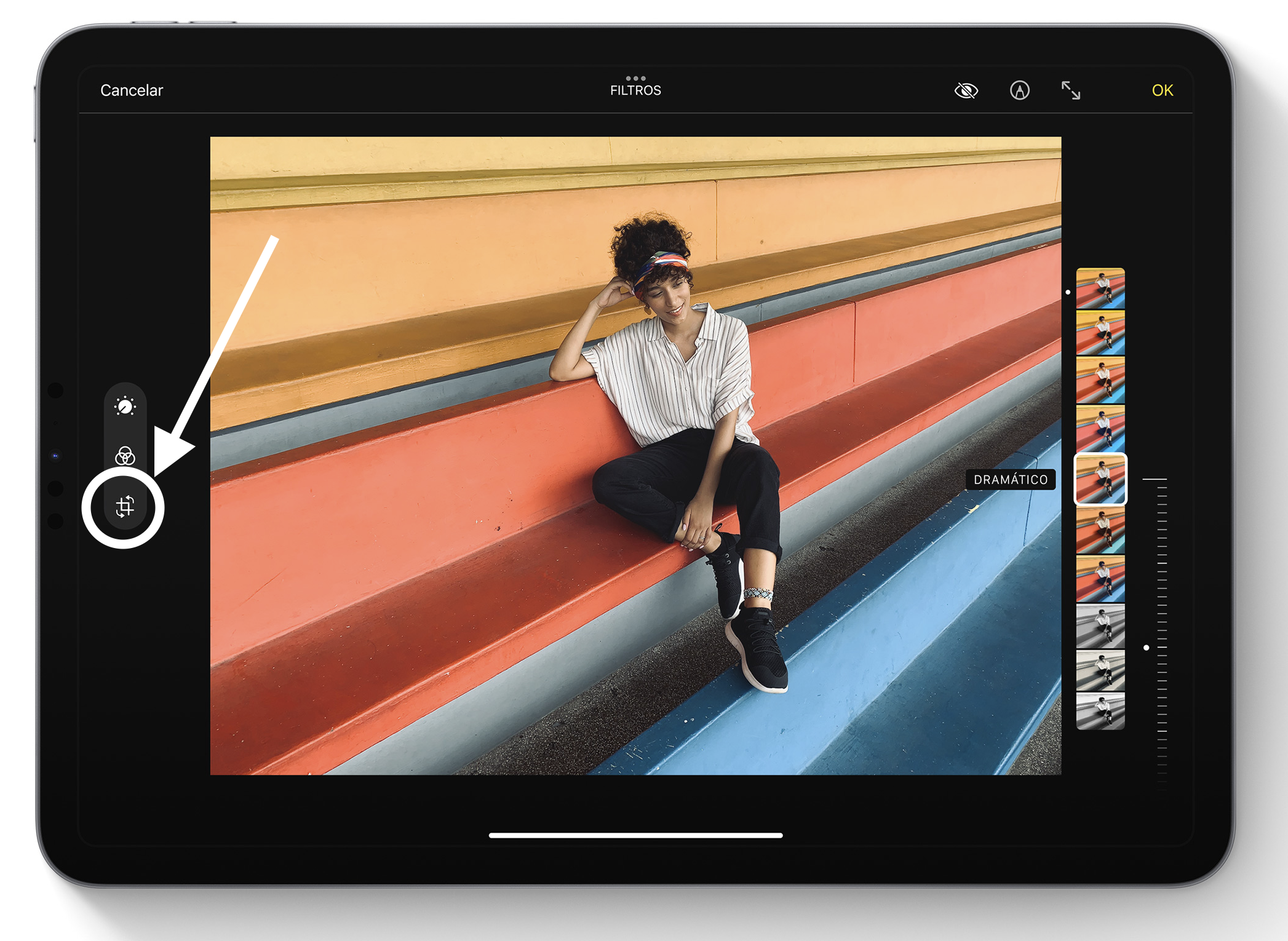This screenshot has height=941, width=1288.
Task: Toggle the crossed-out eye preview icon
Action: 966,90
